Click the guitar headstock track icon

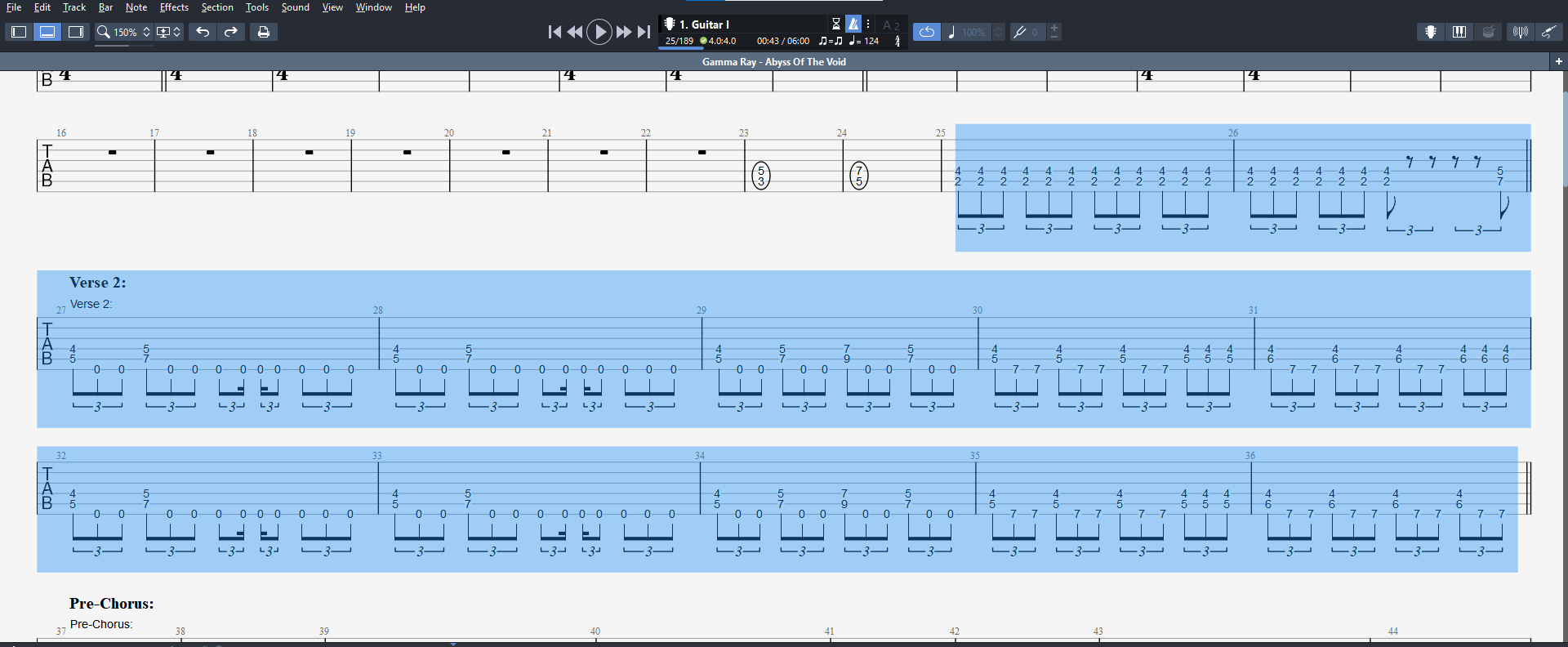(x=670, y=24)
